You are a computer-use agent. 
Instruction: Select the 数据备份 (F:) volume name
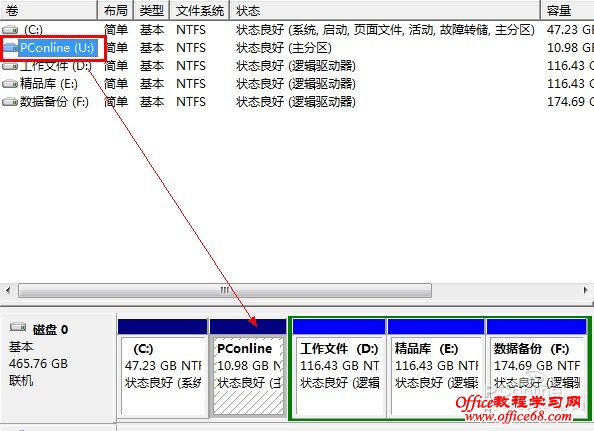pyautogui.click(x=54, y=102)
